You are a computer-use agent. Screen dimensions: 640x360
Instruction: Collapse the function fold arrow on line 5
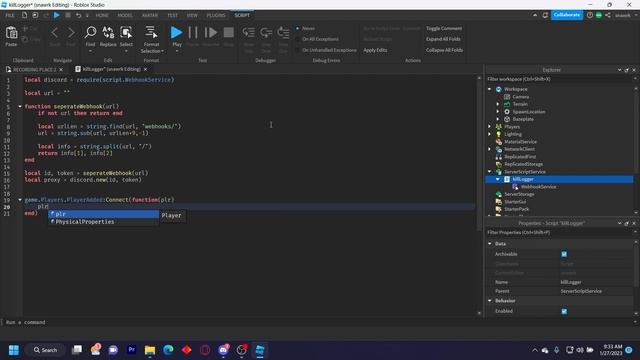click(20, 107)
